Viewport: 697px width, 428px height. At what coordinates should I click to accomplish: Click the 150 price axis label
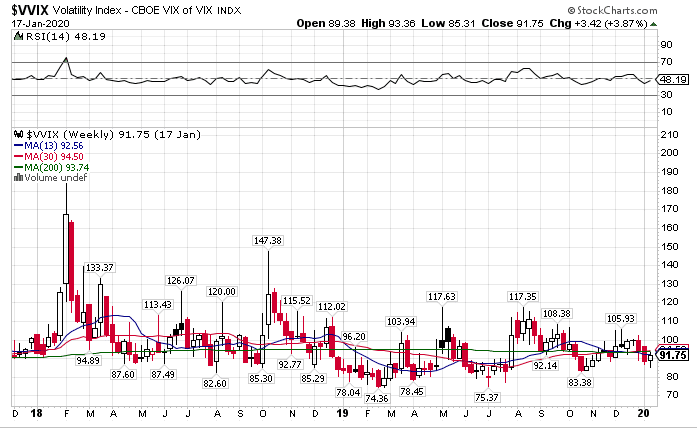(x=670, y=246)
